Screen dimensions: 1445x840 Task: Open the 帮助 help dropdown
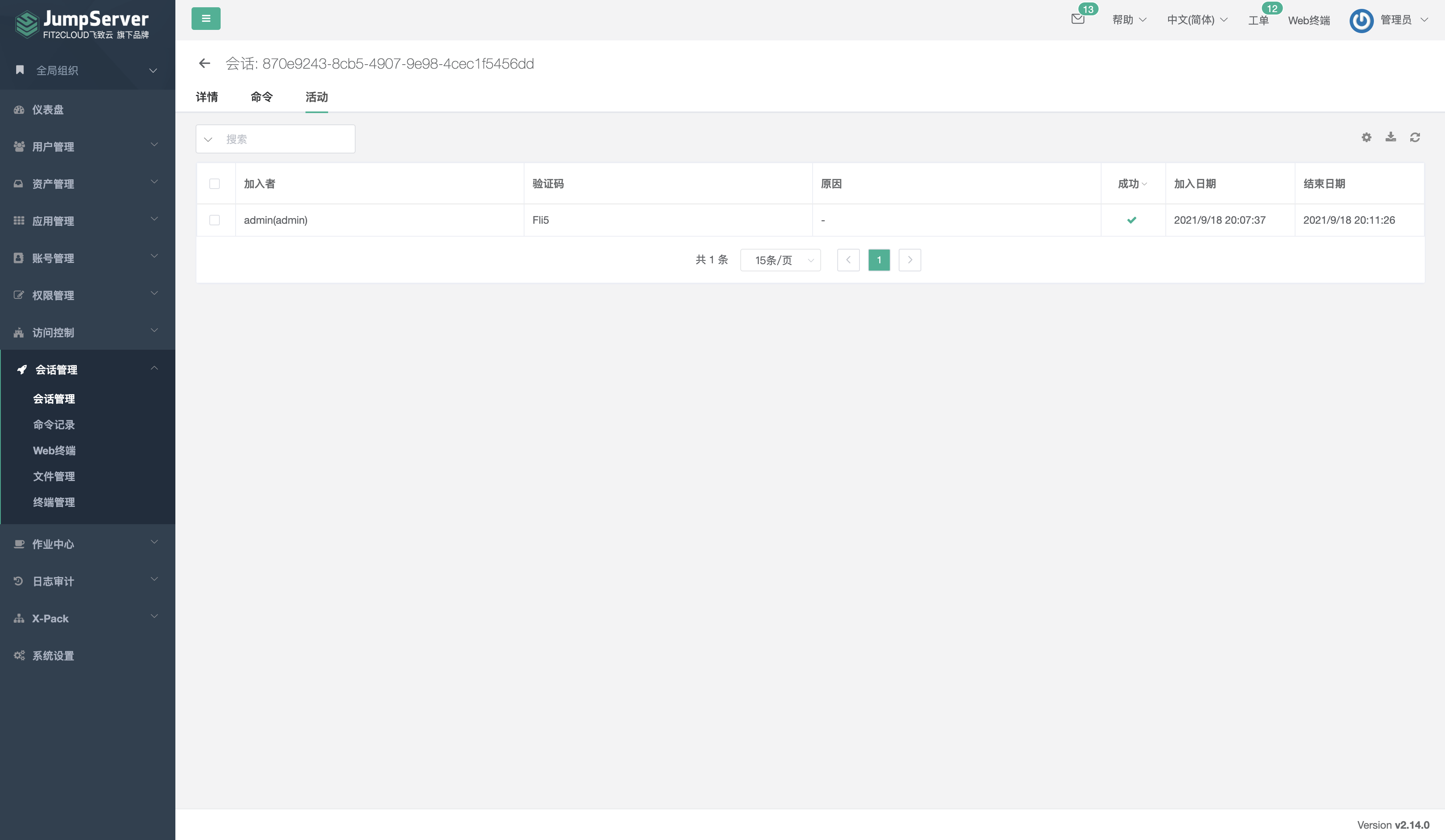1129,20
